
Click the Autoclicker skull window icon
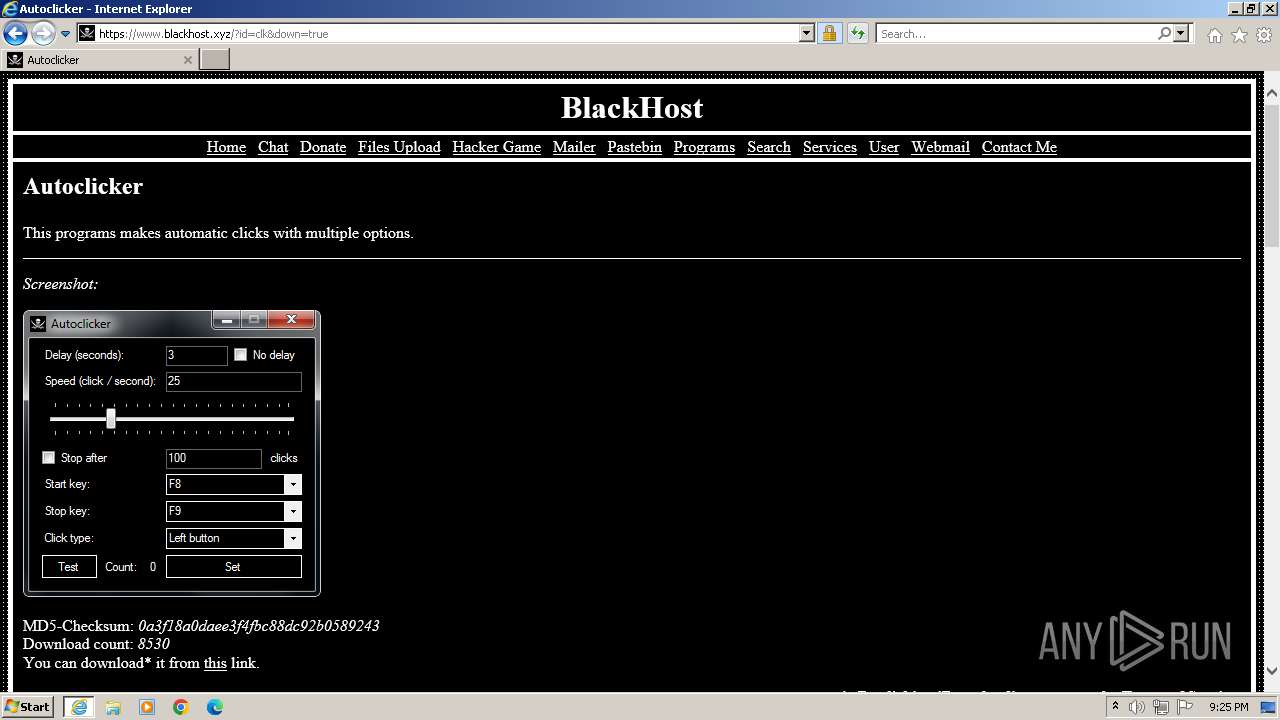(38, 323)
